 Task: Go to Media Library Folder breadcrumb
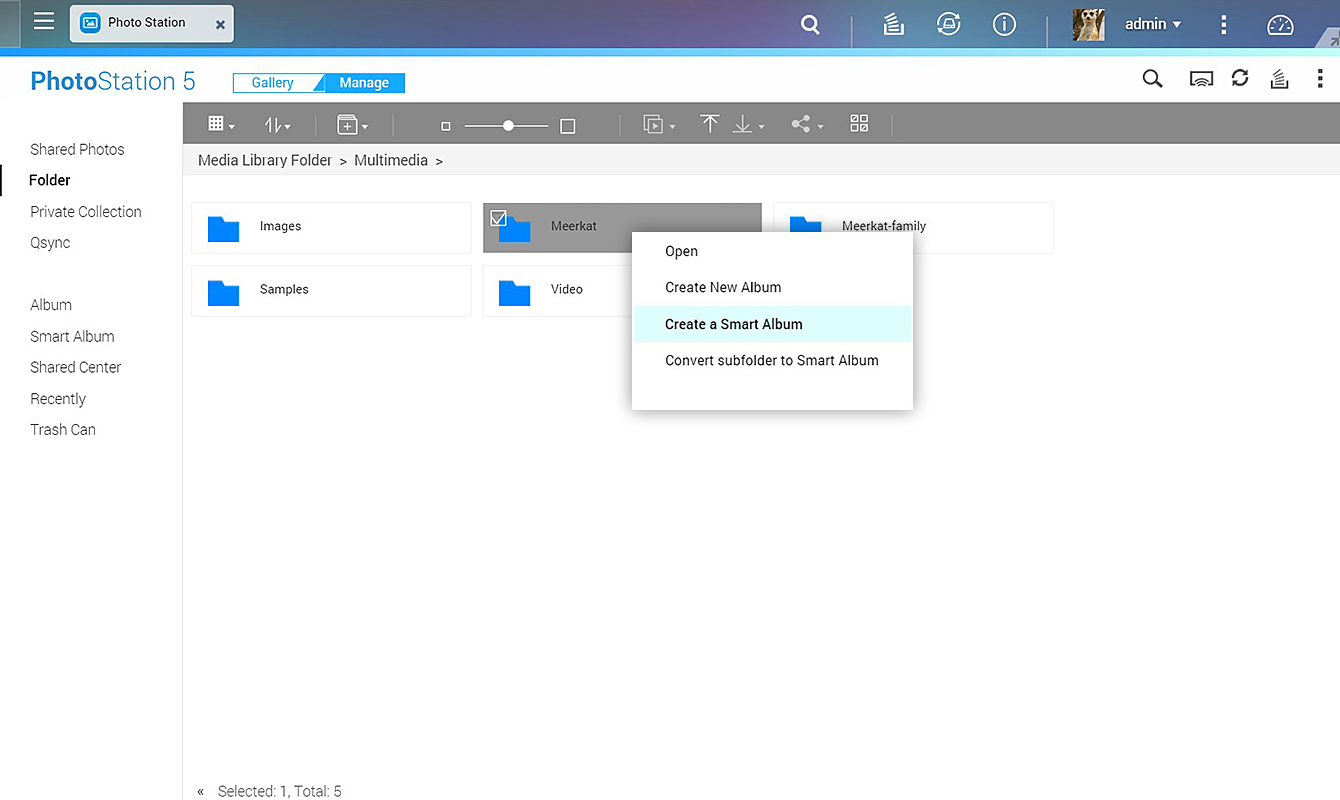264,160
